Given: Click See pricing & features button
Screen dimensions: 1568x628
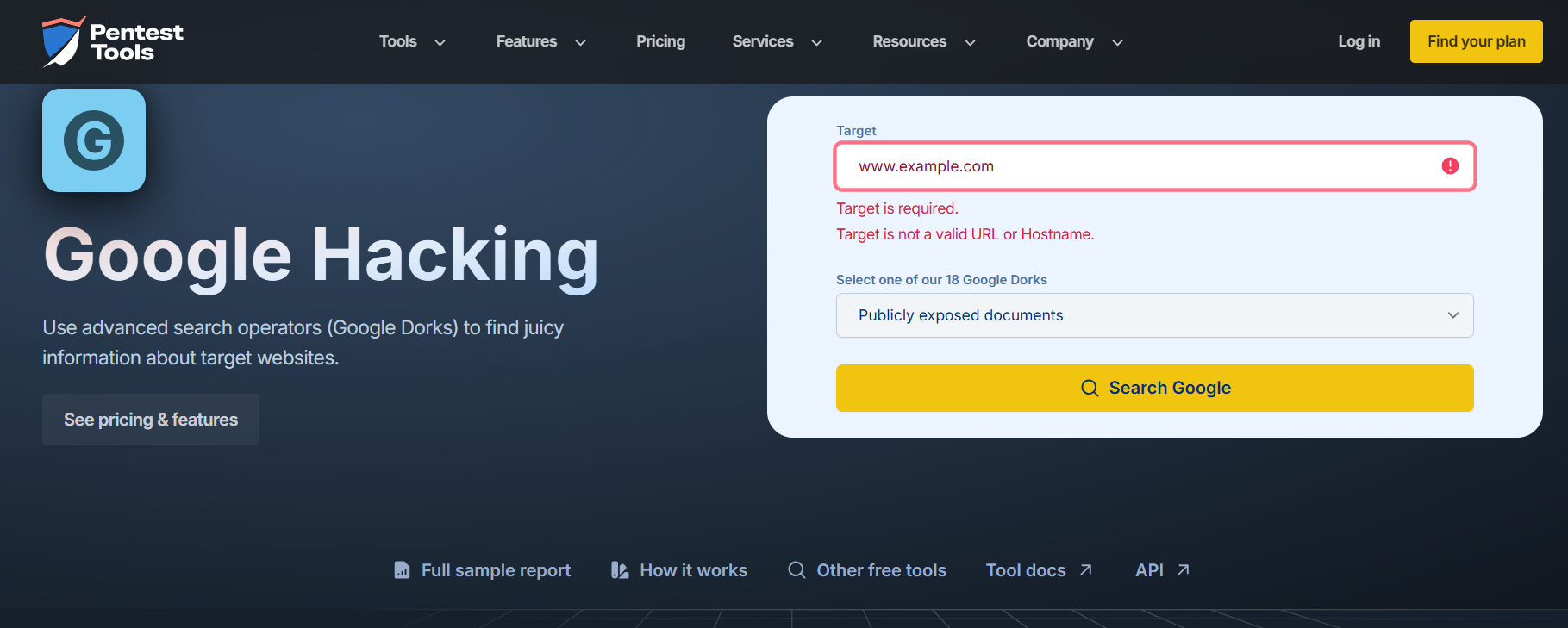Looking at the screenshot, I should pos(151,420).
